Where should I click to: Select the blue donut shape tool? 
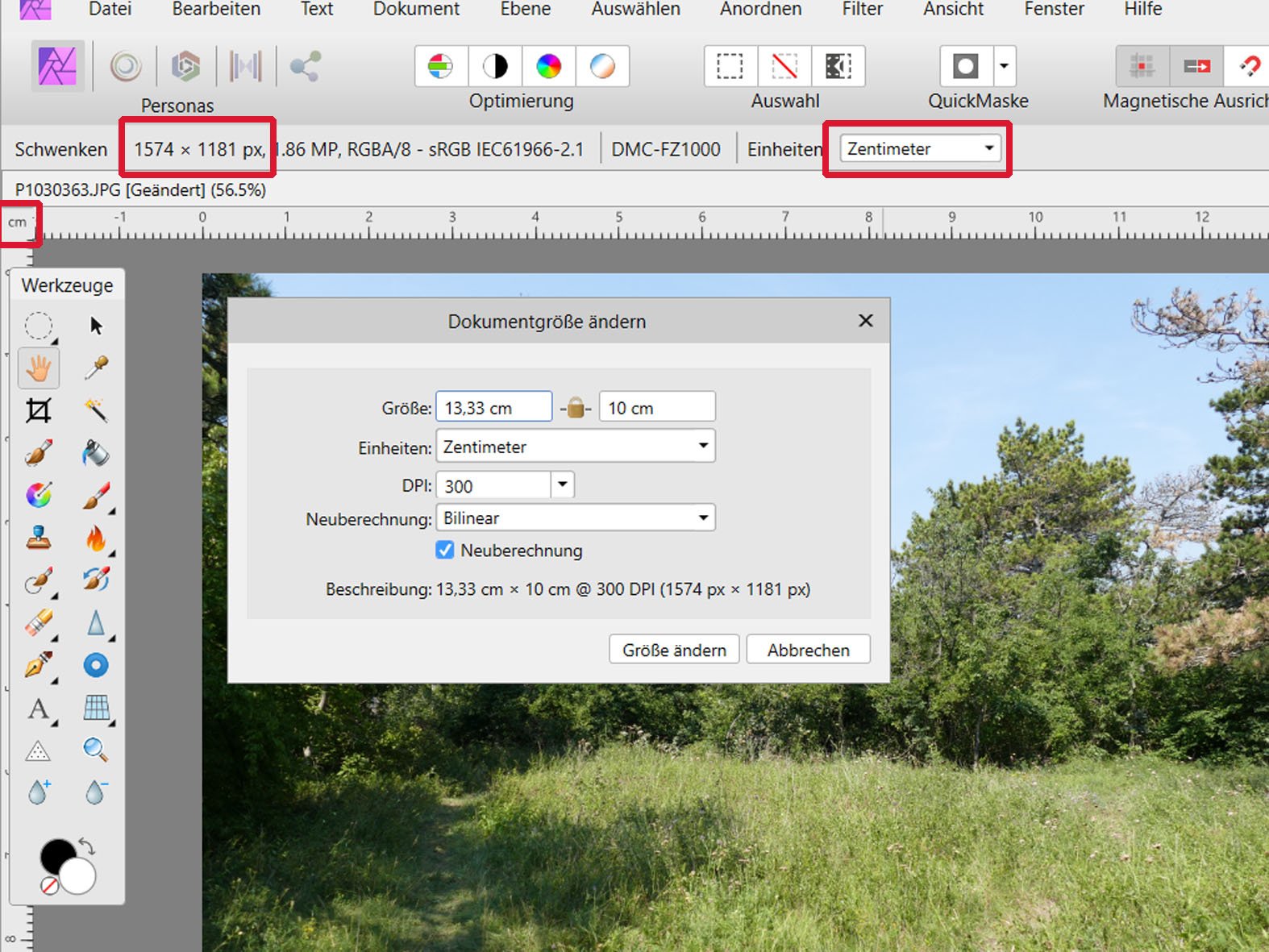(x=96, y=665)
